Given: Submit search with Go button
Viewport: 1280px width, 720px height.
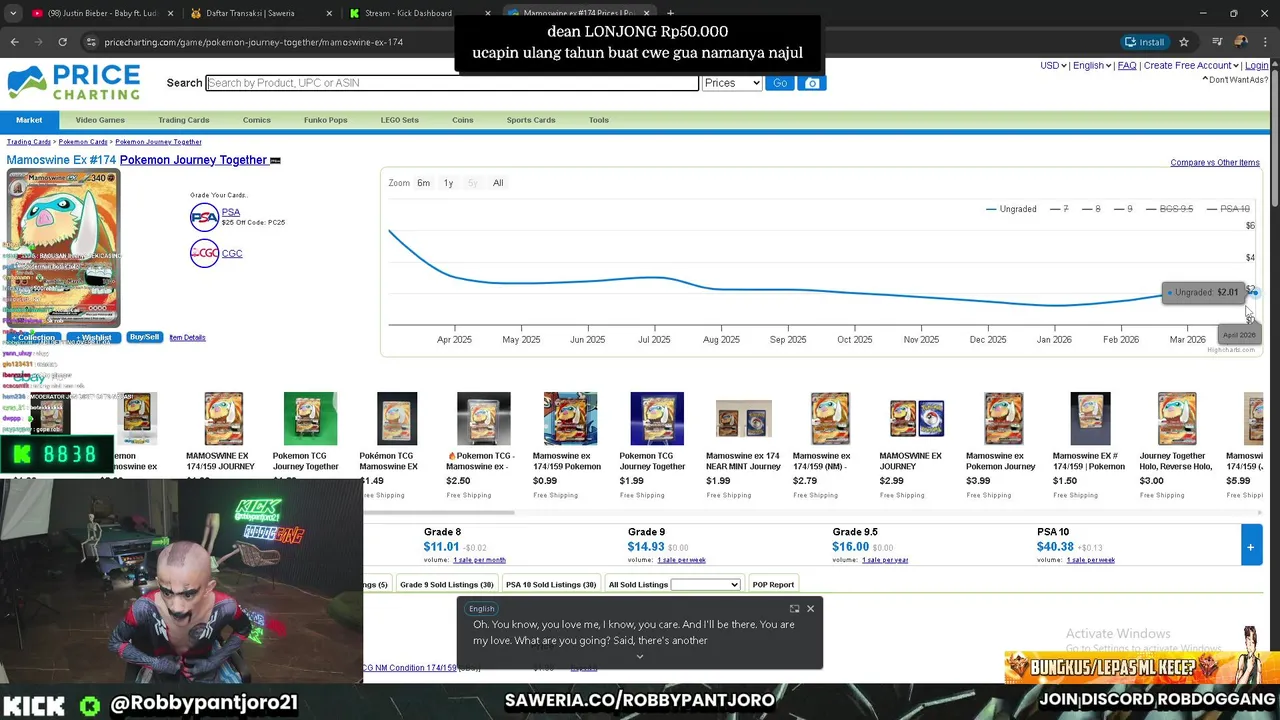Looking at the screenshot, I should click(x=780, y=83).
